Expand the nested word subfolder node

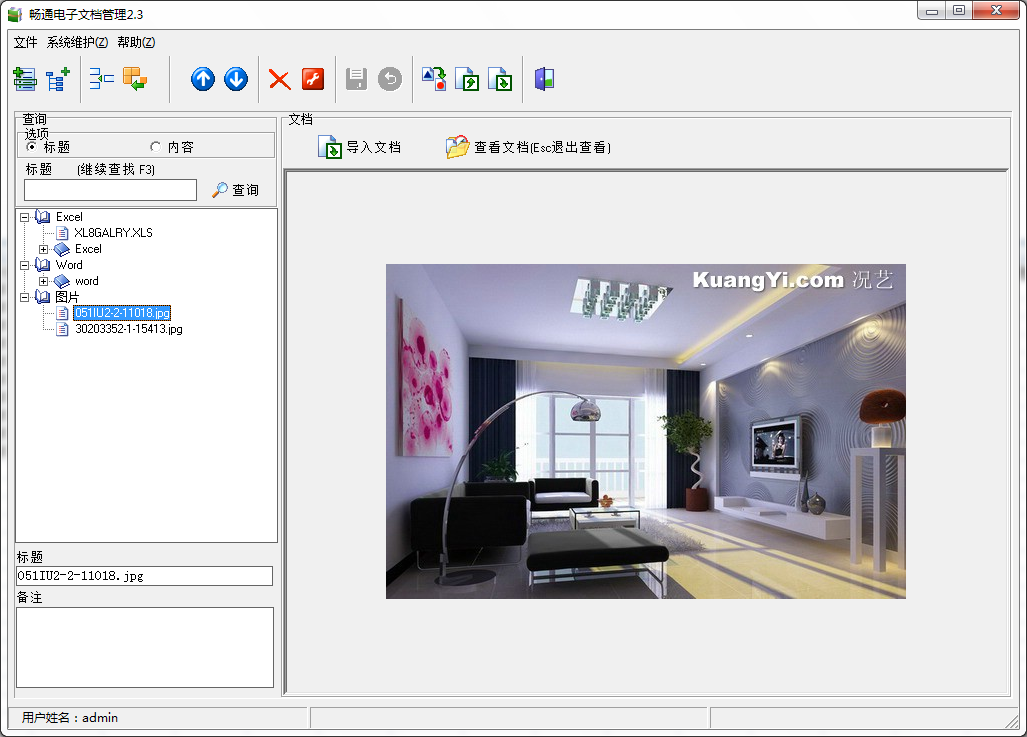tap(43, 281)
